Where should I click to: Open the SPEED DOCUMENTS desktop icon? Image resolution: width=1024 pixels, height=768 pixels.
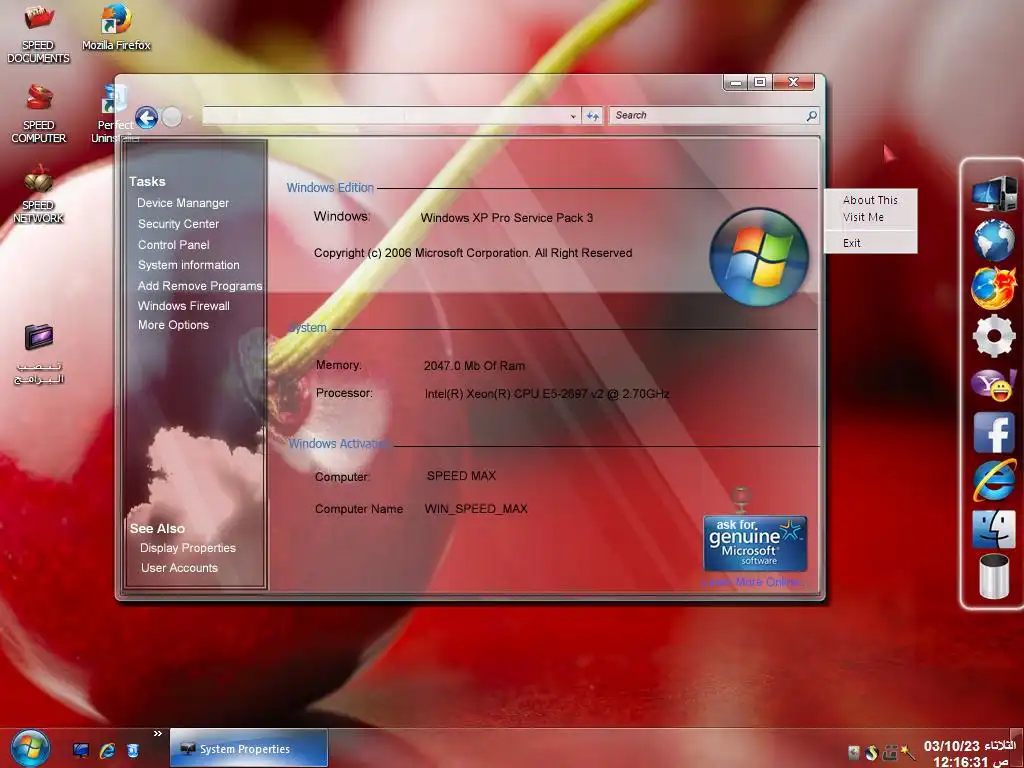pos(38,33)
